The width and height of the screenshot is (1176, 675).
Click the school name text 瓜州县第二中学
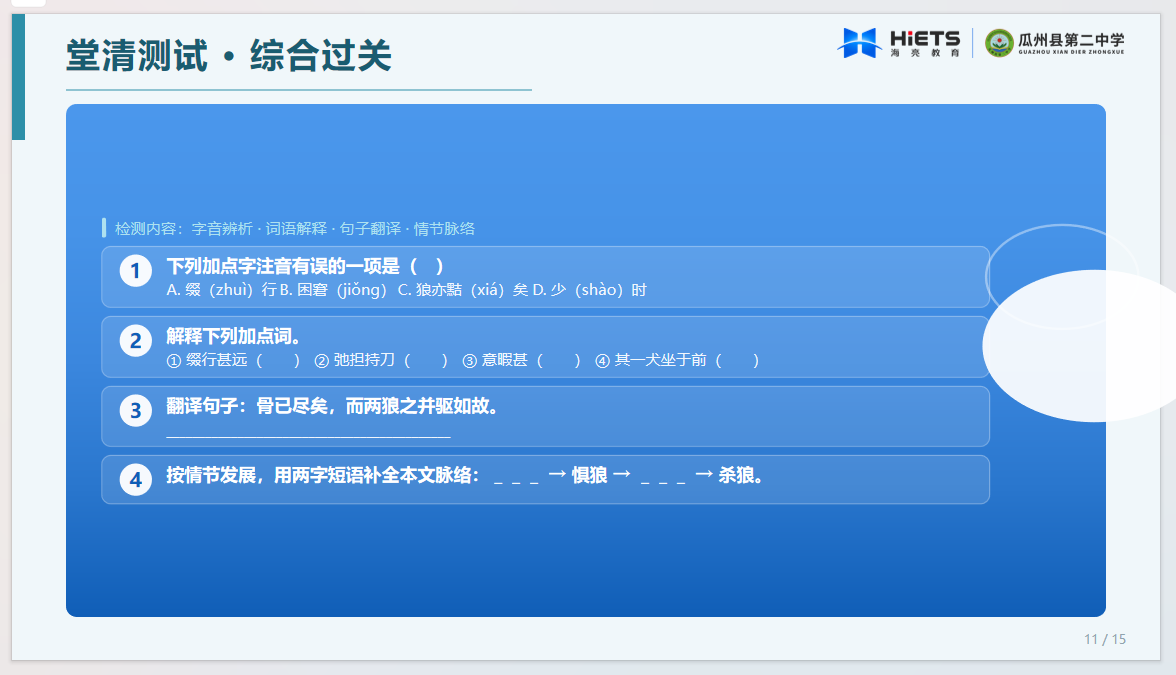[1071, 40]
